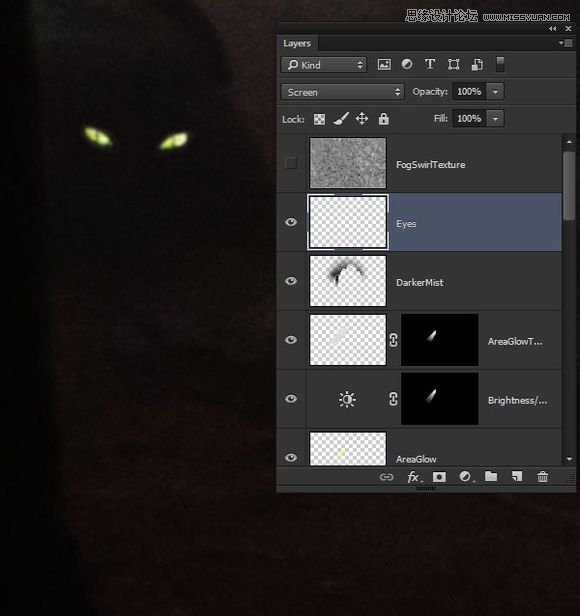Hide the DarkerMist layer
580x616 pixels.
(x=291, y=281)
